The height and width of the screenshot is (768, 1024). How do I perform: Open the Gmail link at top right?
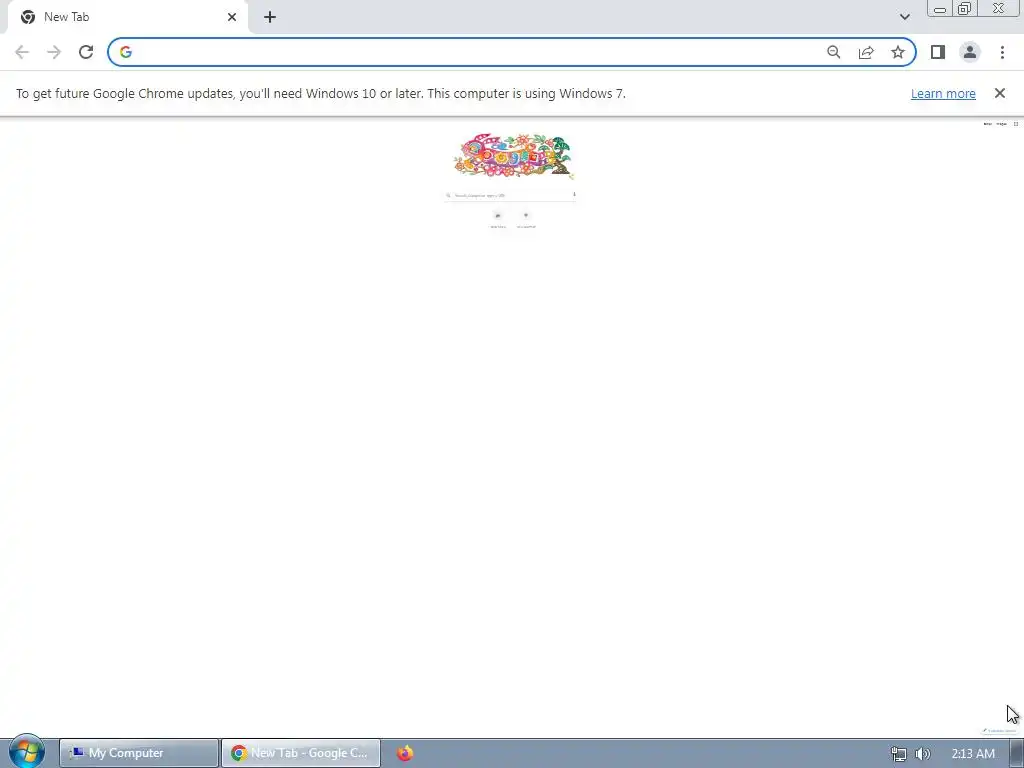[987, 123]
